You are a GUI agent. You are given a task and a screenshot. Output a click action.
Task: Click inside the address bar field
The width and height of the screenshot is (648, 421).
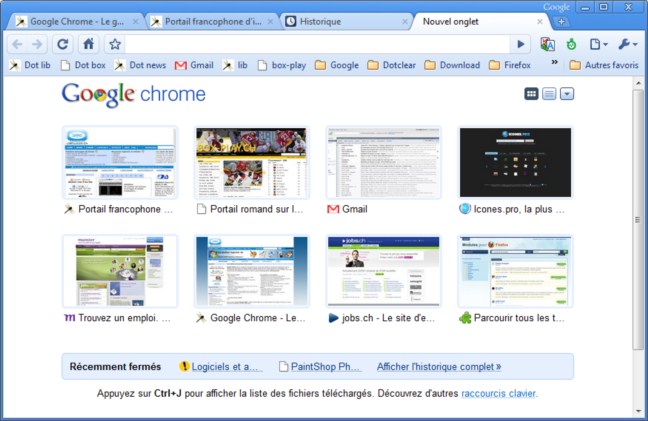[x=317, y=44]
